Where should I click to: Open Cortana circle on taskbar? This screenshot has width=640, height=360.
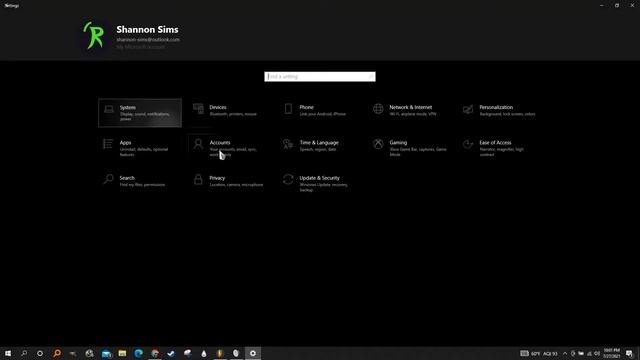[x=40, y=353]
